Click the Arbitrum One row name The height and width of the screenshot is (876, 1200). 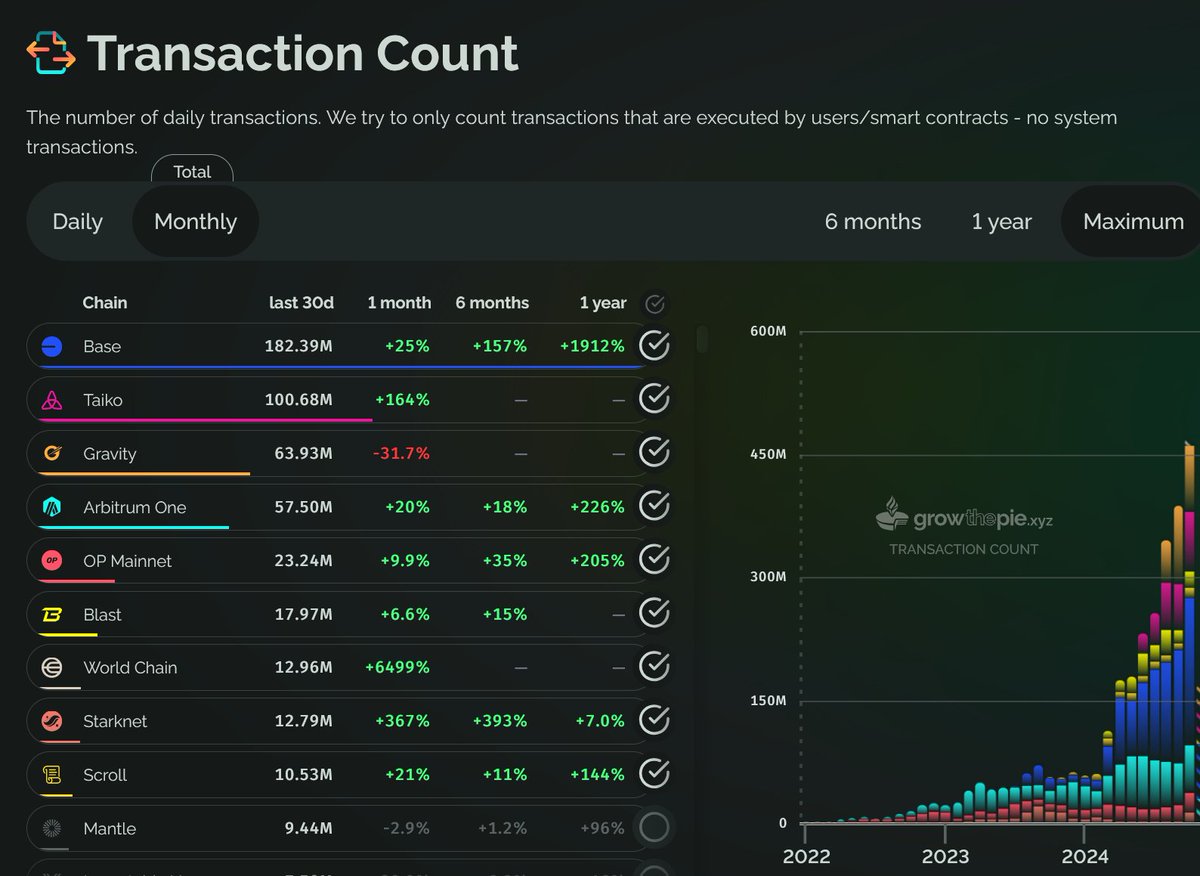[x=135, y=507]
